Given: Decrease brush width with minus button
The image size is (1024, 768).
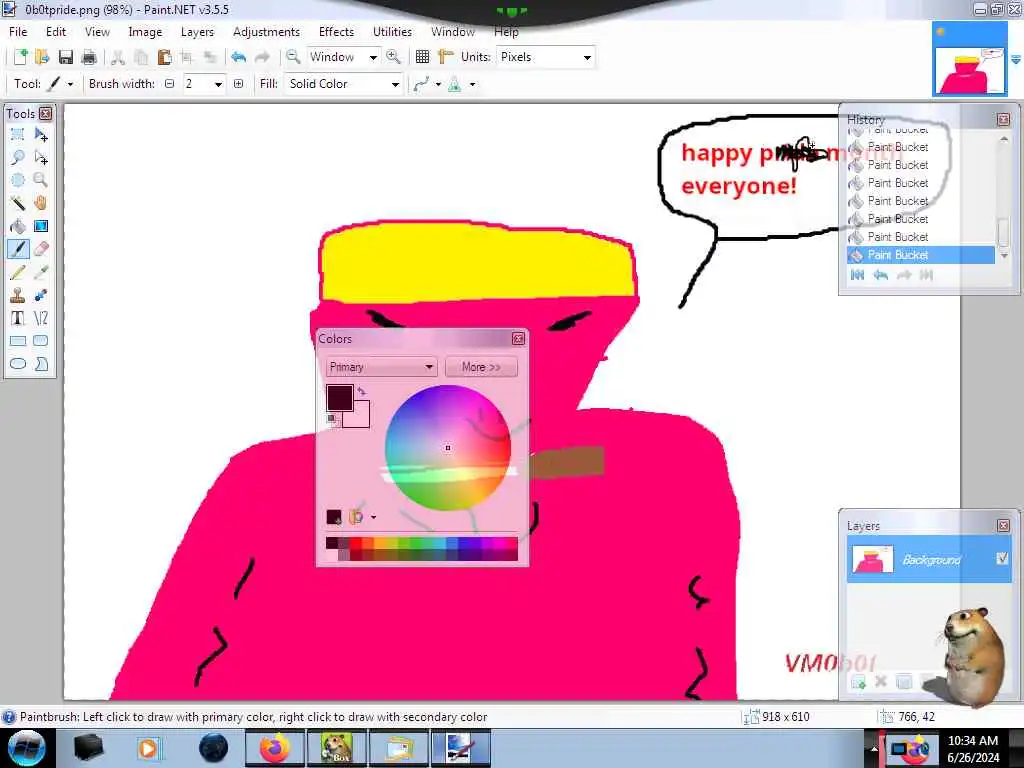Looking at the screenshot, I should (x=170, y=84).
